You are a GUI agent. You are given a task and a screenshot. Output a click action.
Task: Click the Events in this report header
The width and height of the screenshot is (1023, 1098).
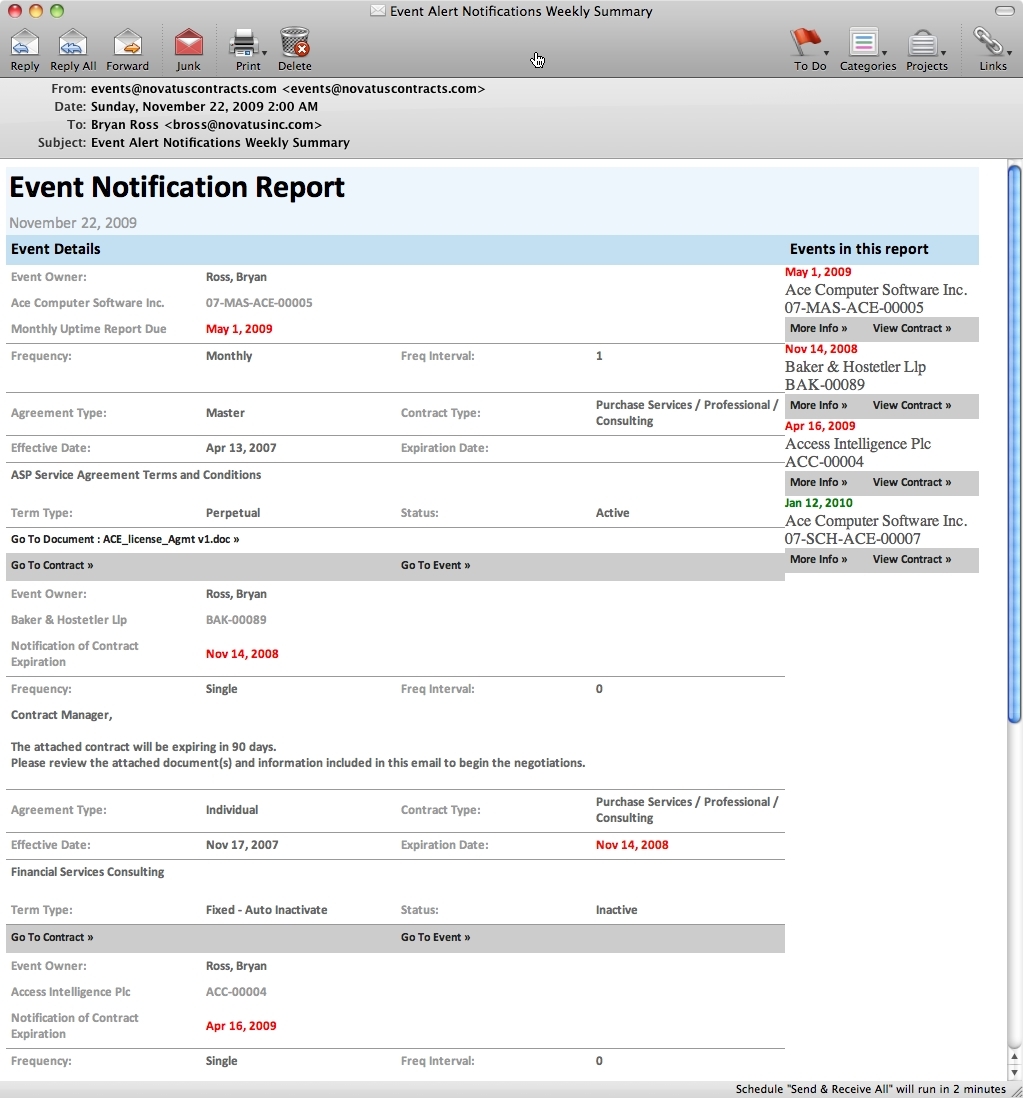pos(859,249)
